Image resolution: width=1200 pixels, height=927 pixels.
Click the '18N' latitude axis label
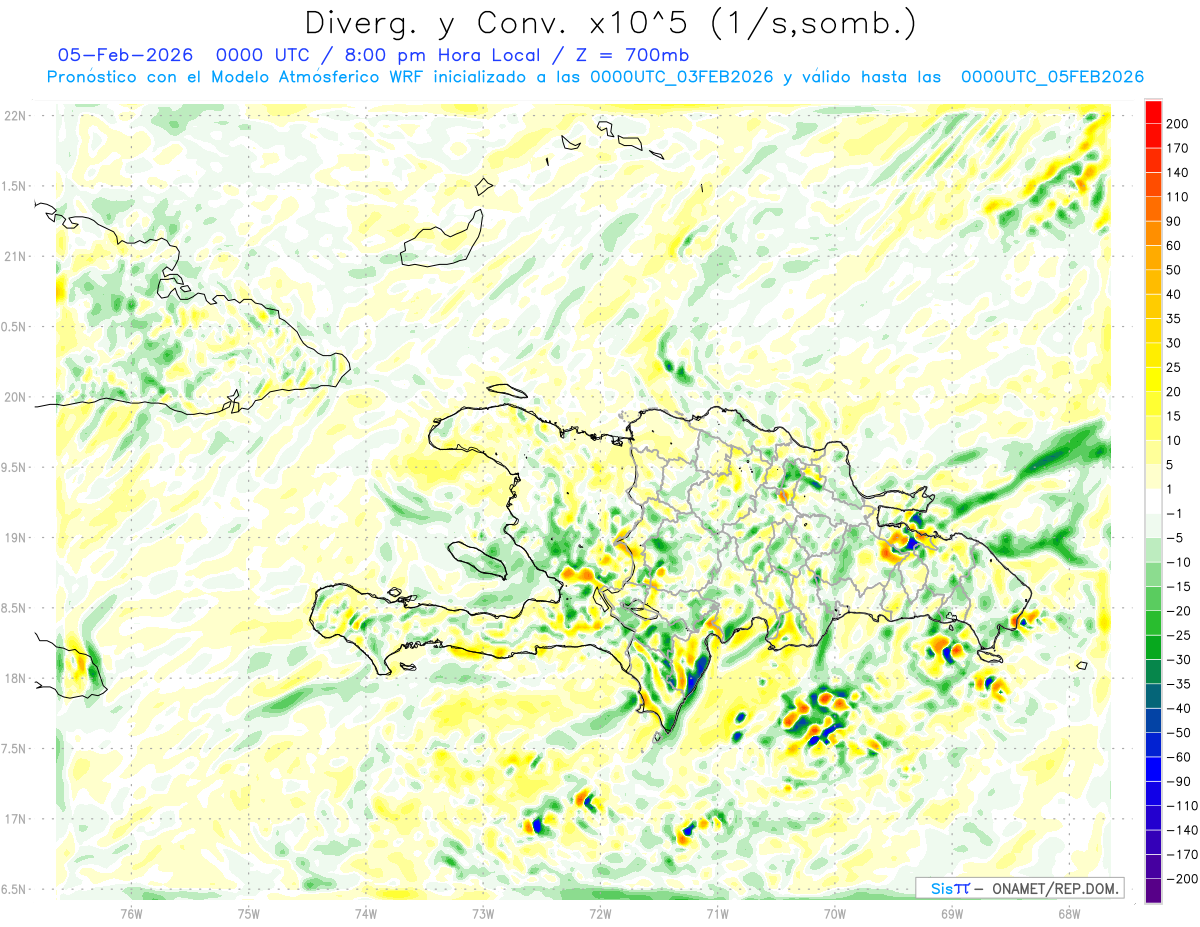[15, 678]
